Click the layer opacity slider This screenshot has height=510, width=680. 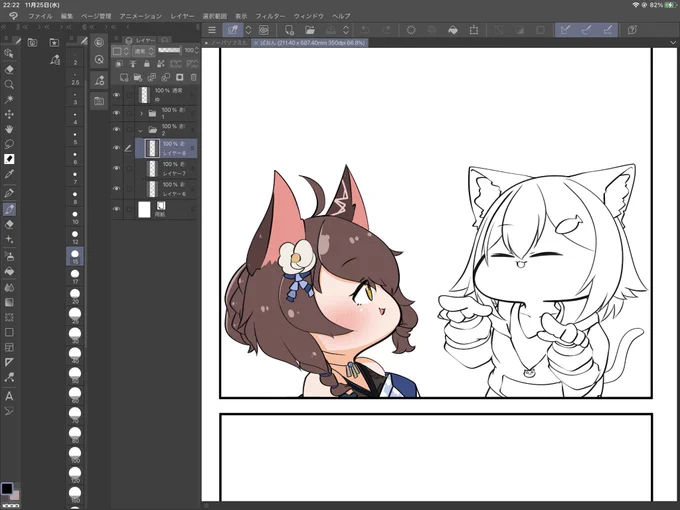[169, 50]
